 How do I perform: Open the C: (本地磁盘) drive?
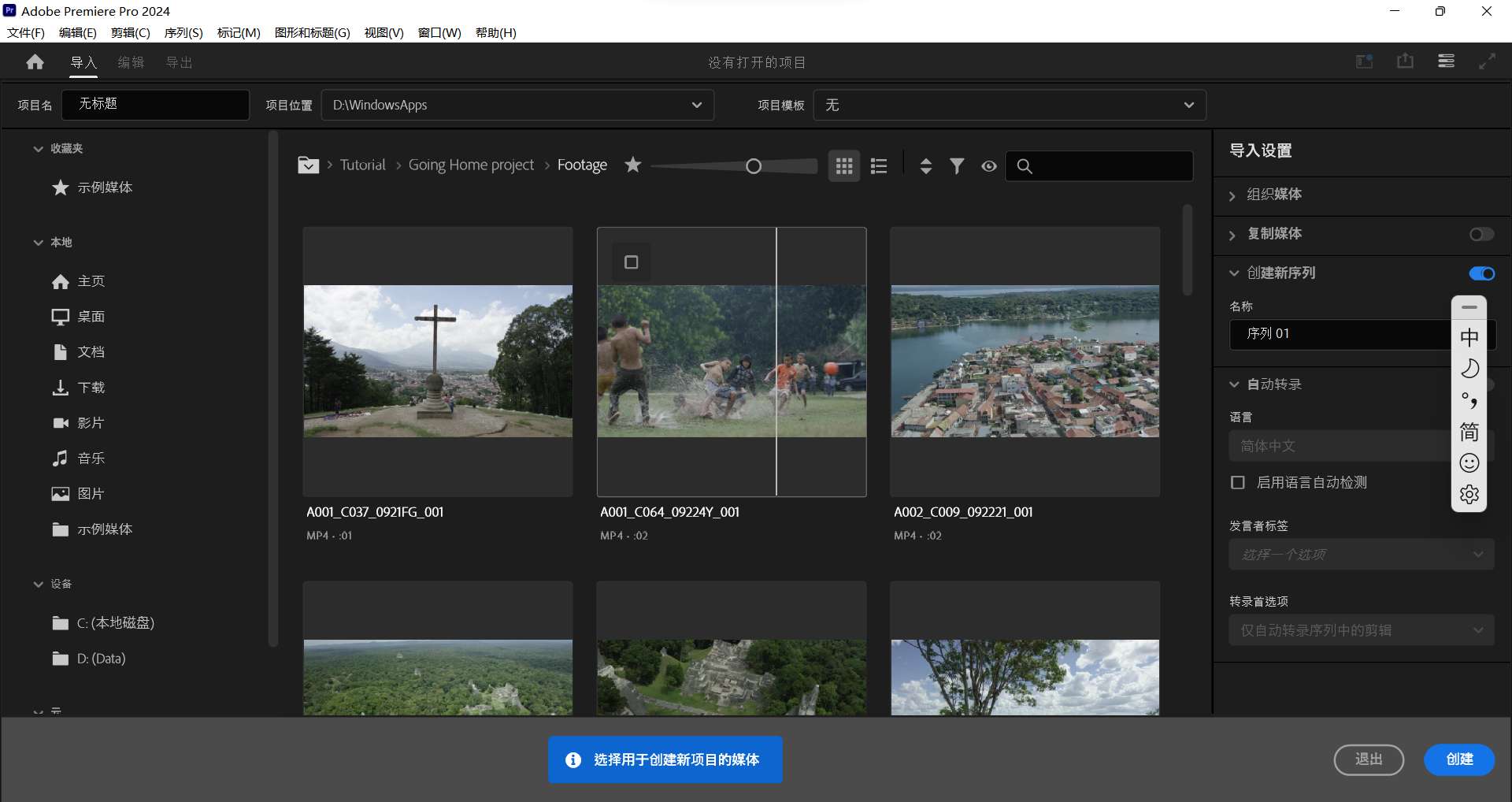click(x=103, y=623)
